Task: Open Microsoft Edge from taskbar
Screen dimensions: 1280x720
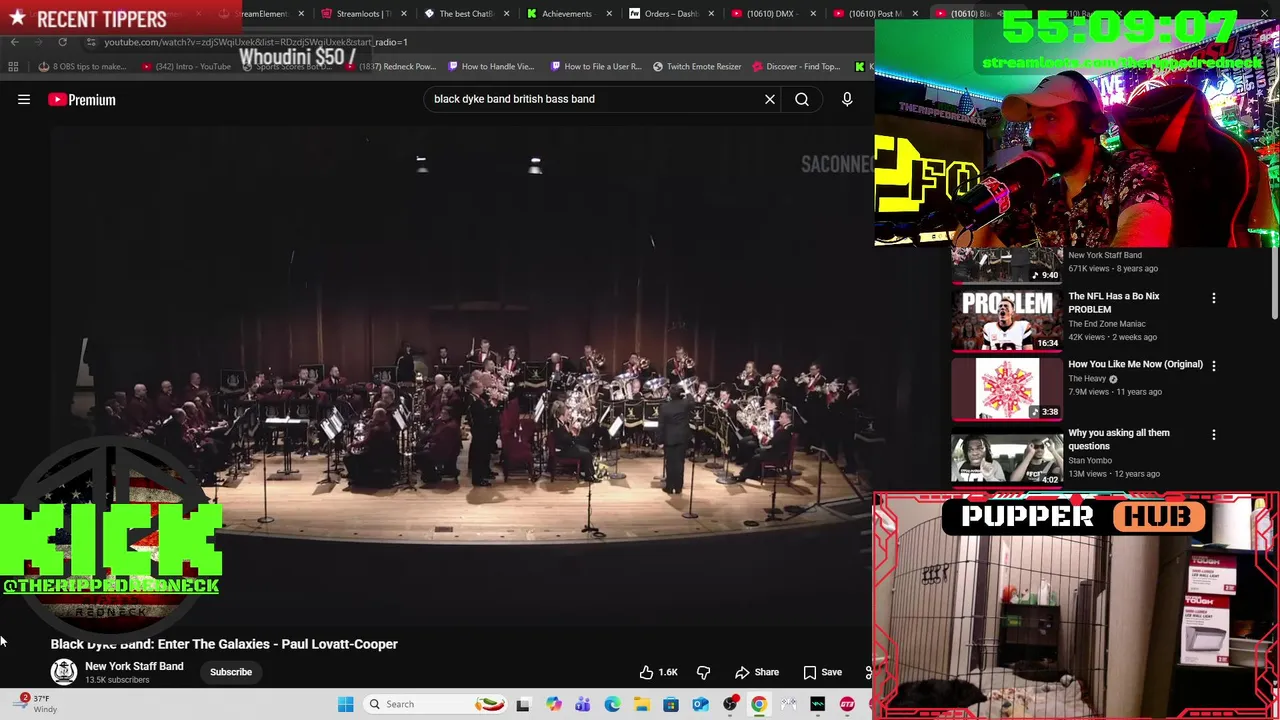Action: pos(612,704)
